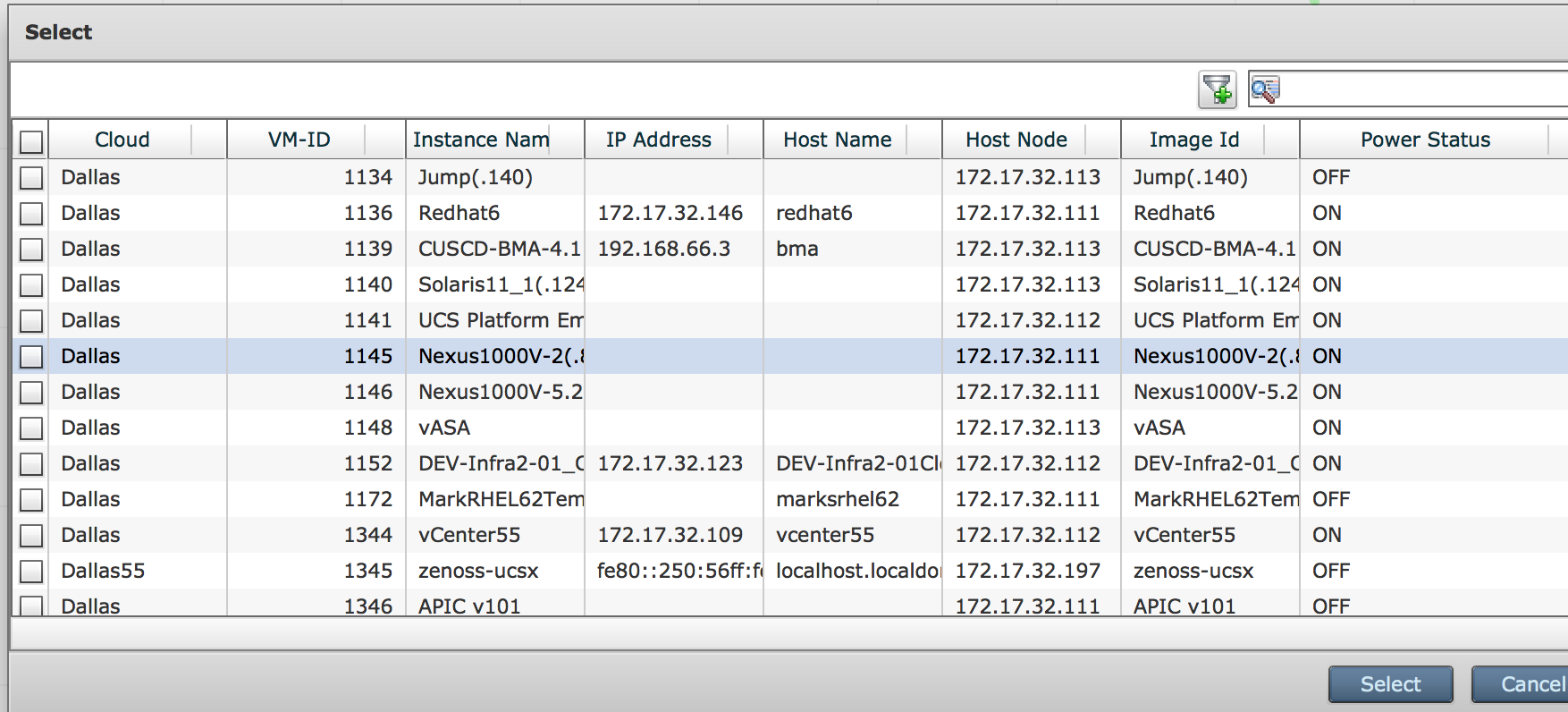Screen dimensions: 1568x712
Task: Click host name localhost.localdo
Action: 858,571
